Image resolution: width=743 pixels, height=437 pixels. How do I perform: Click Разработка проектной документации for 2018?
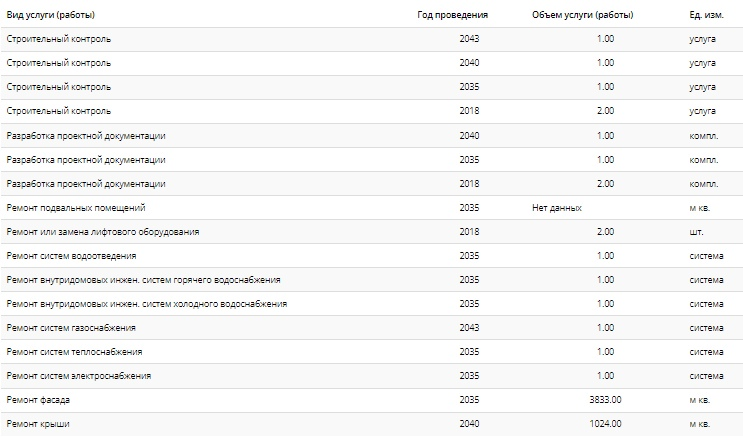click(372, 184)
